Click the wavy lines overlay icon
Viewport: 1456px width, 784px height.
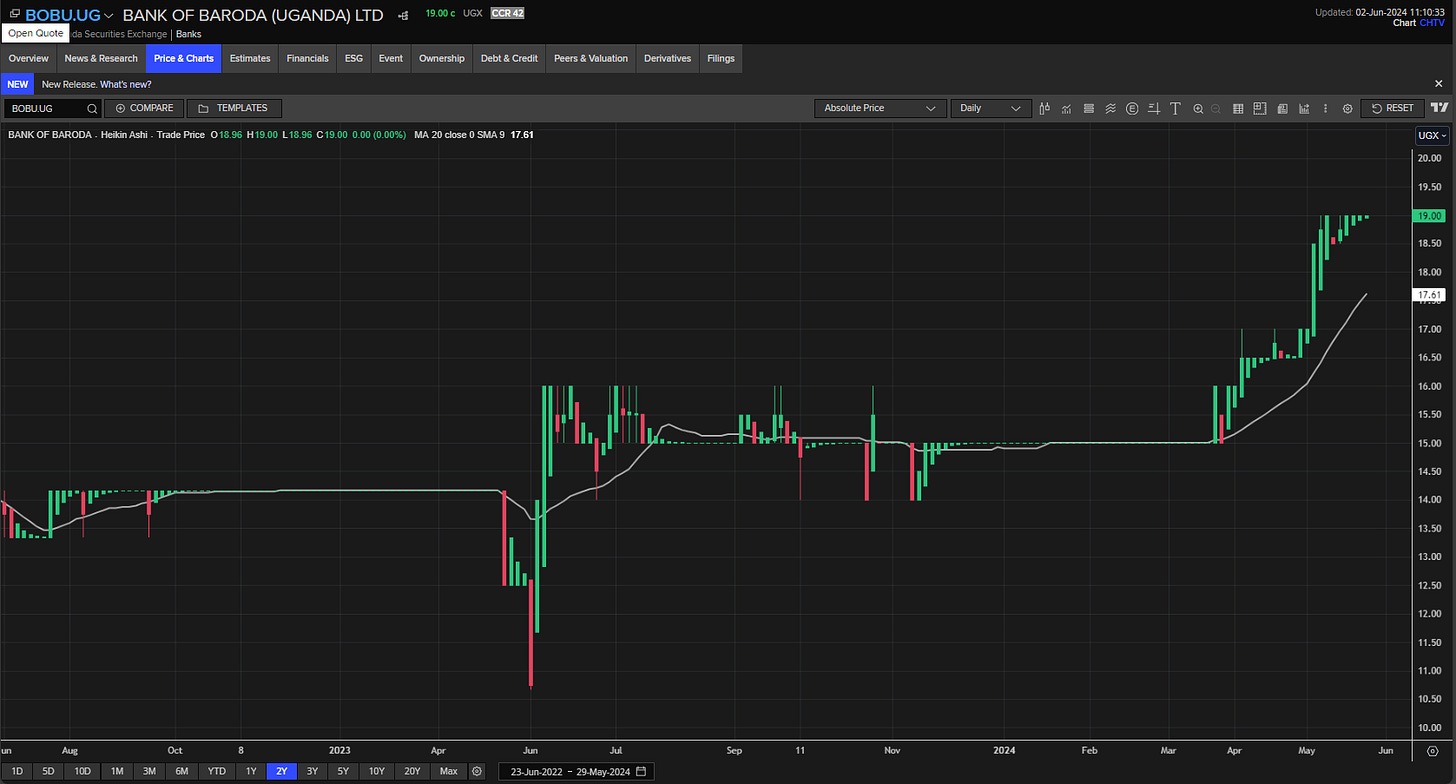(x=1111, y=108)
